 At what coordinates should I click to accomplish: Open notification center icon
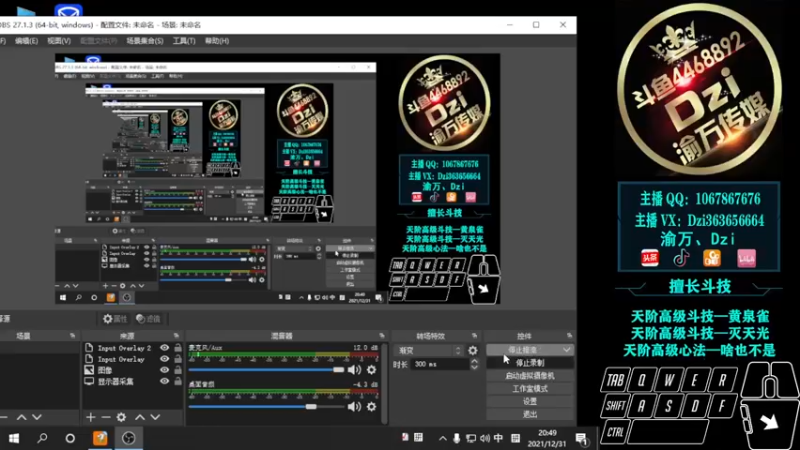click(581, 439)
